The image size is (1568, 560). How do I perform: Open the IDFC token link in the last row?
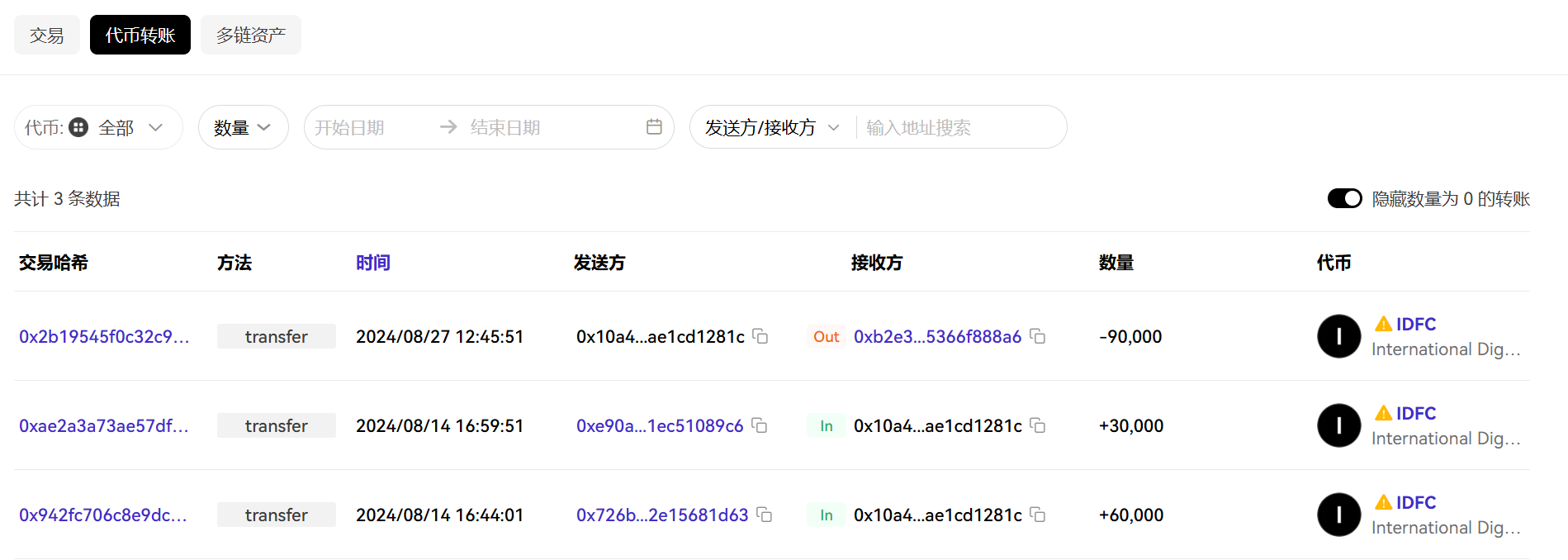1415,502
